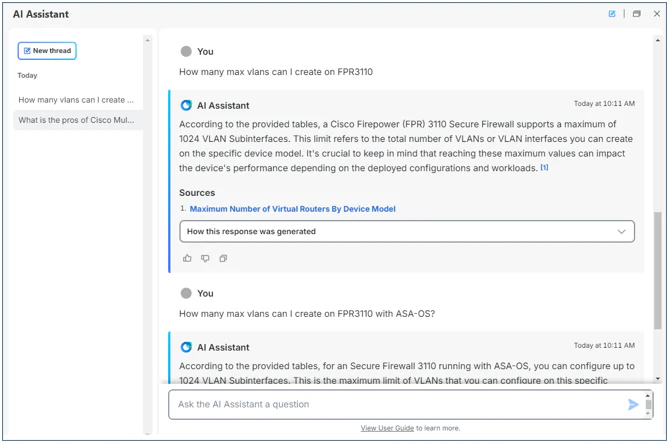This screenshot has width=670, height=444.
Task: Click the thumbs up icon on response
Action: tap(187, 258)
